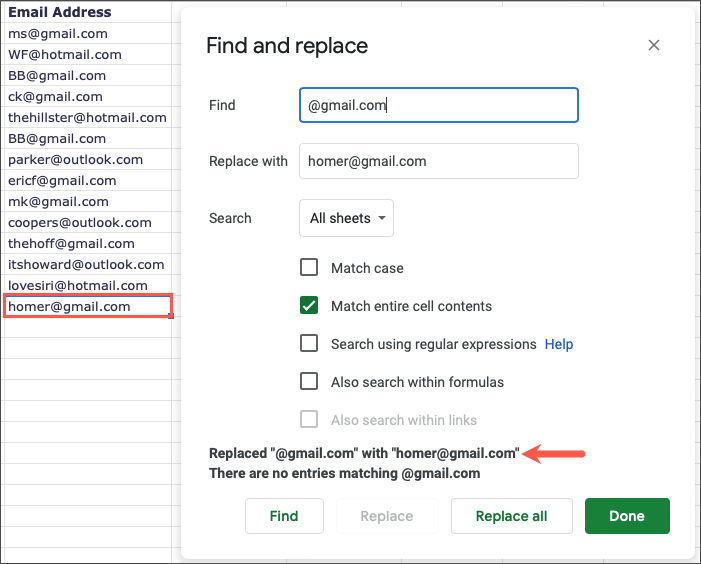Click the Replace all button
701x564 pixels.
tap(511, 516)
